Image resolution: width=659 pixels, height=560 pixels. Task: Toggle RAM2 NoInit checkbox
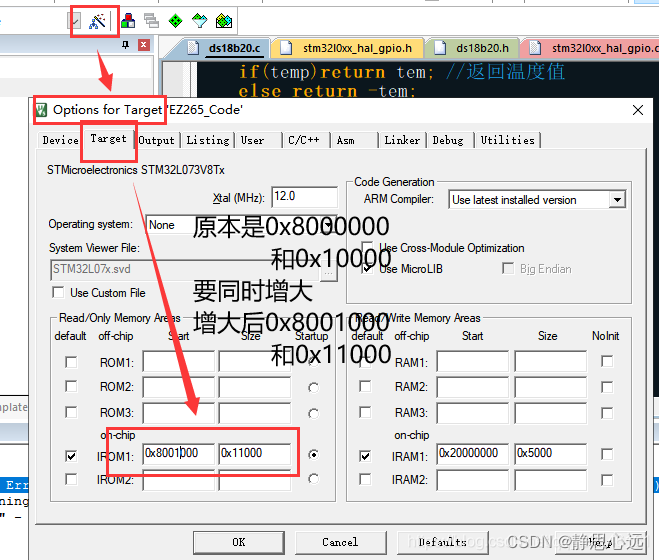click(607, 387)
